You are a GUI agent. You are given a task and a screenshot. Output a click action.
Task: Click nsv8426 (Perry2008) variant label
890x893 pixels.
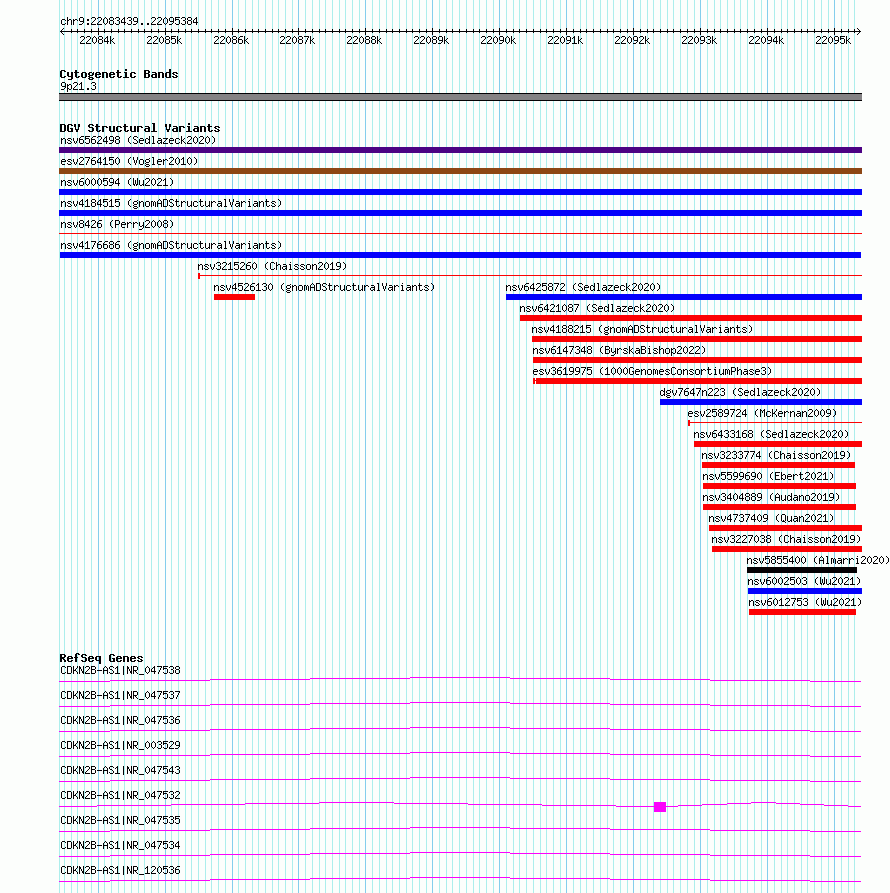pos(117,224)
